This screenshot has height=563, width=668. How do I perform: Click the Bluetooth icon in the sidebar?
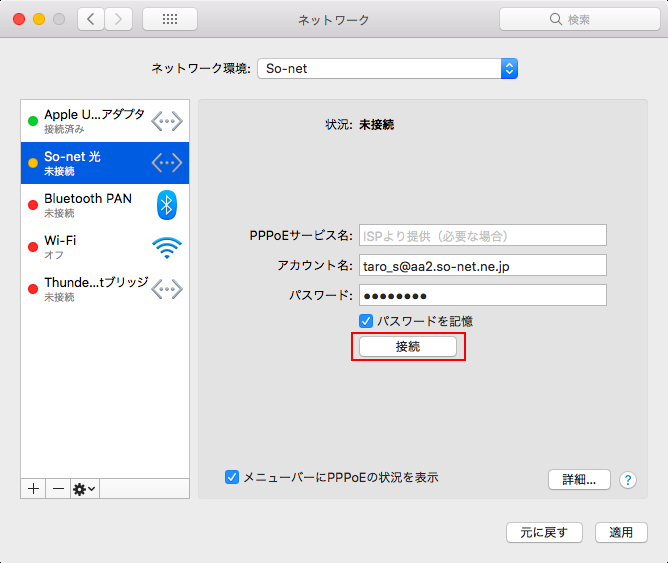pos(167,205)
